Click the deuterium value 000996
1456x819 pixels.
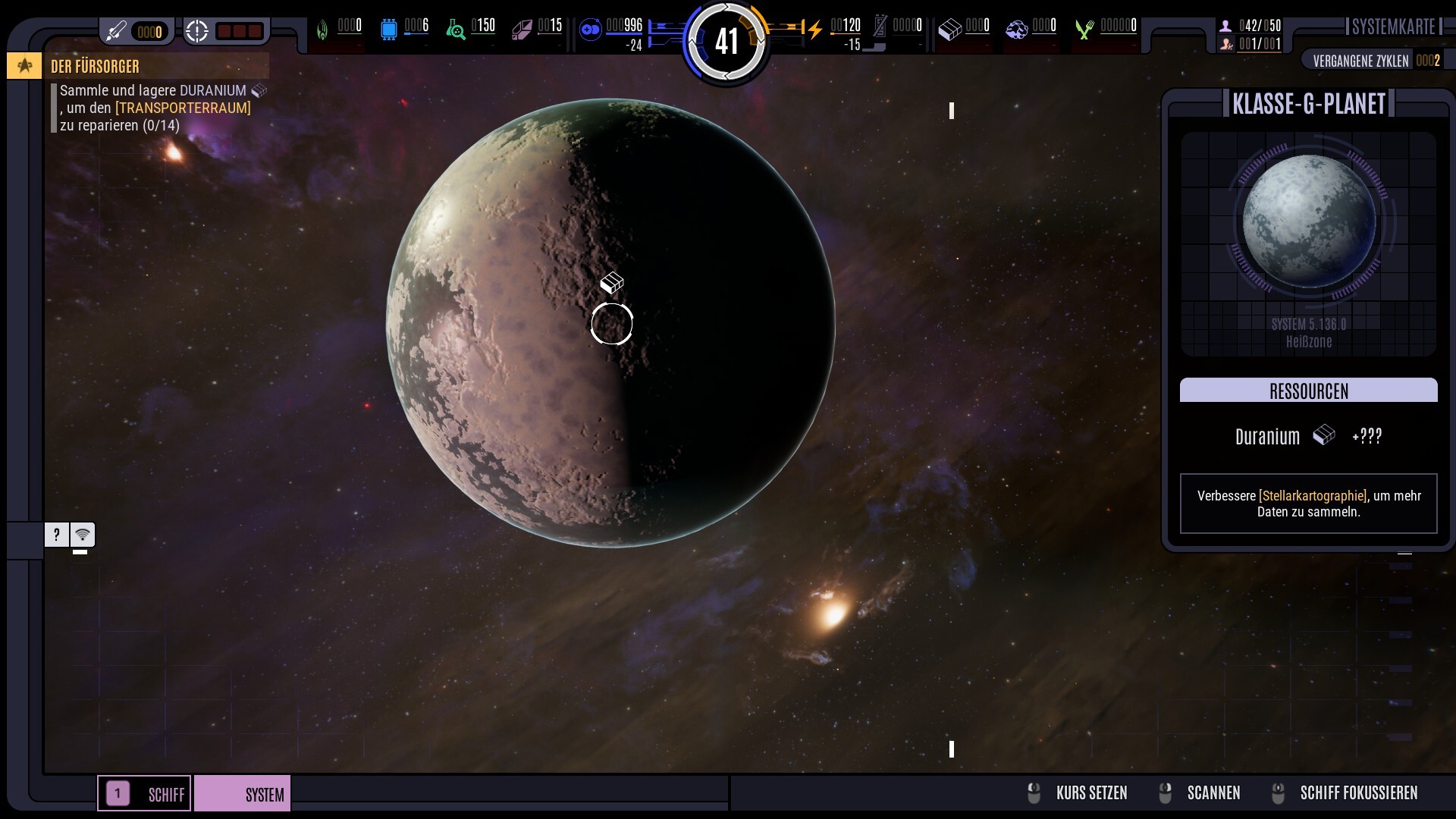point(624,26)
